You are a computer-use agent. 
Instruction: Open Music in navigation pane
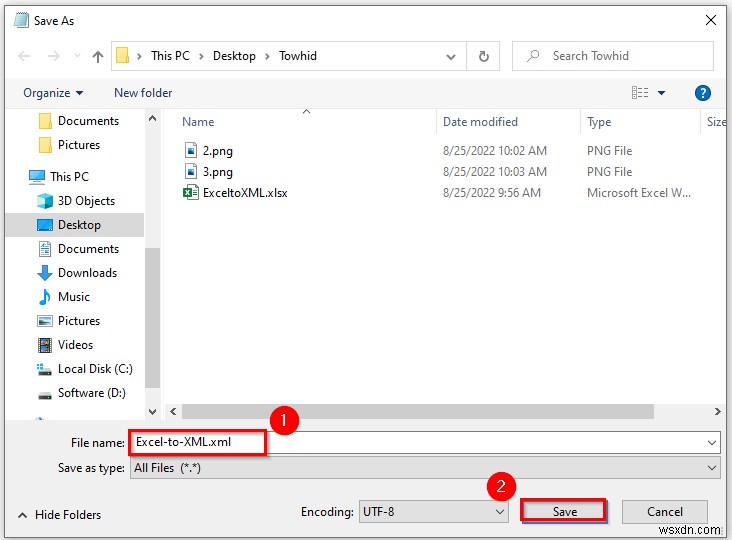[x=63, y=297]
